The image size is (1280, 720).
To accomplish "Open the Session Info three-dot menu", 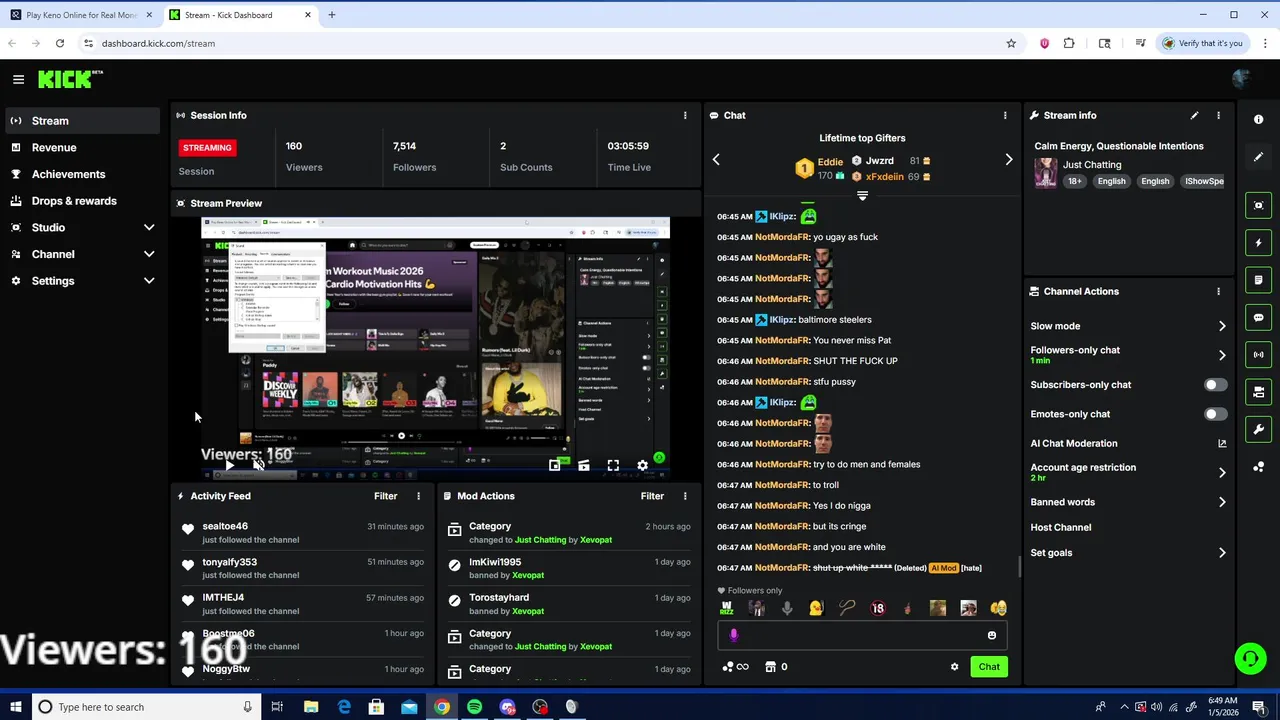I will (x=685, y=116).
